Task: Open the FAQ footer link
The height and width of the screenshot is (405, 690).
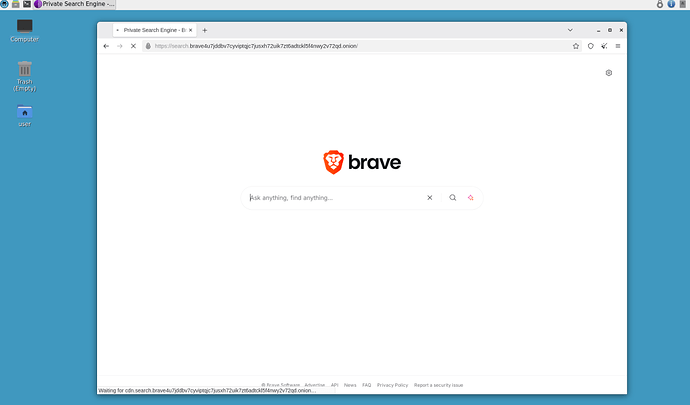Action: (366, 385)
